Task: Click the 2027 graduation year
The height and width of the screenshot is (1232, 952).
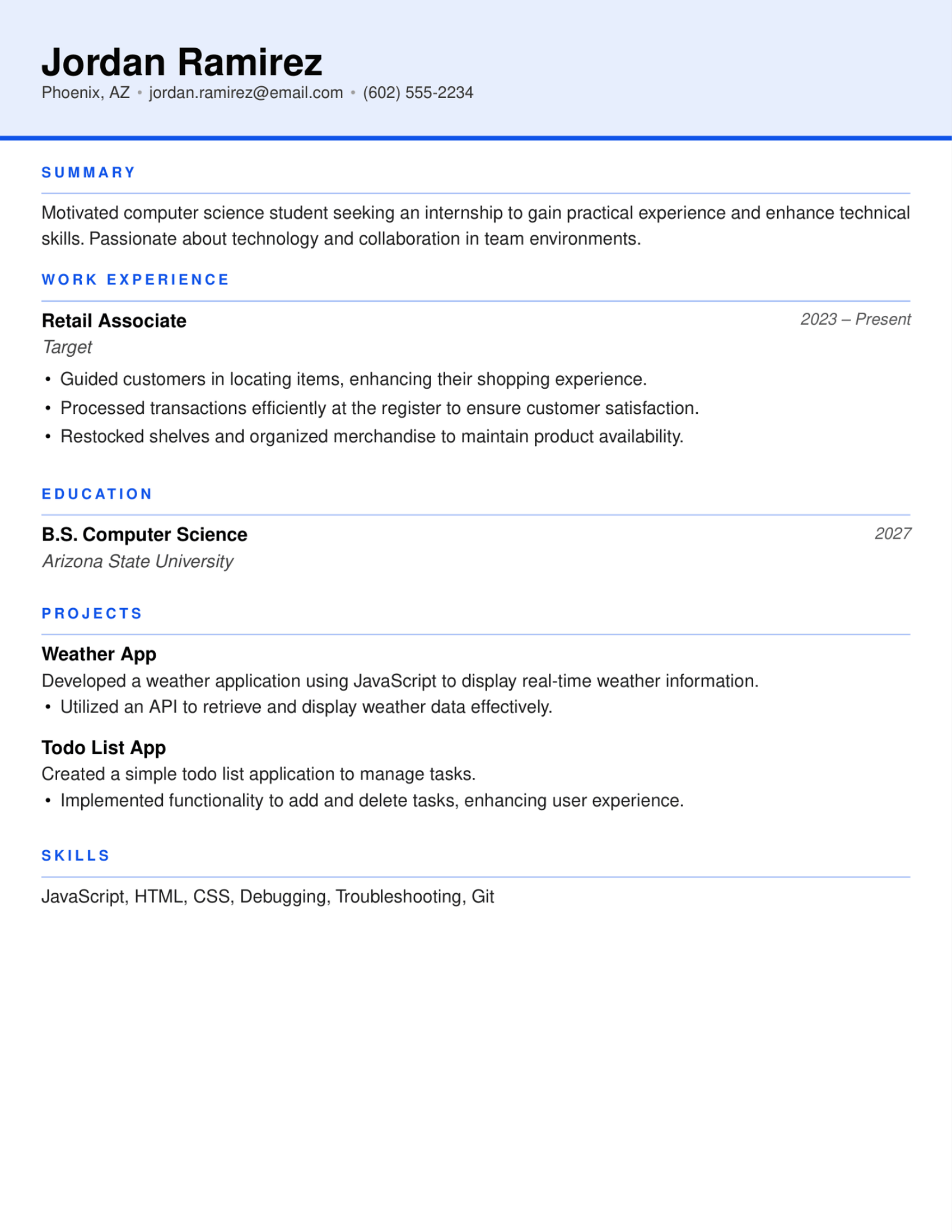Action: coord(892,534)
